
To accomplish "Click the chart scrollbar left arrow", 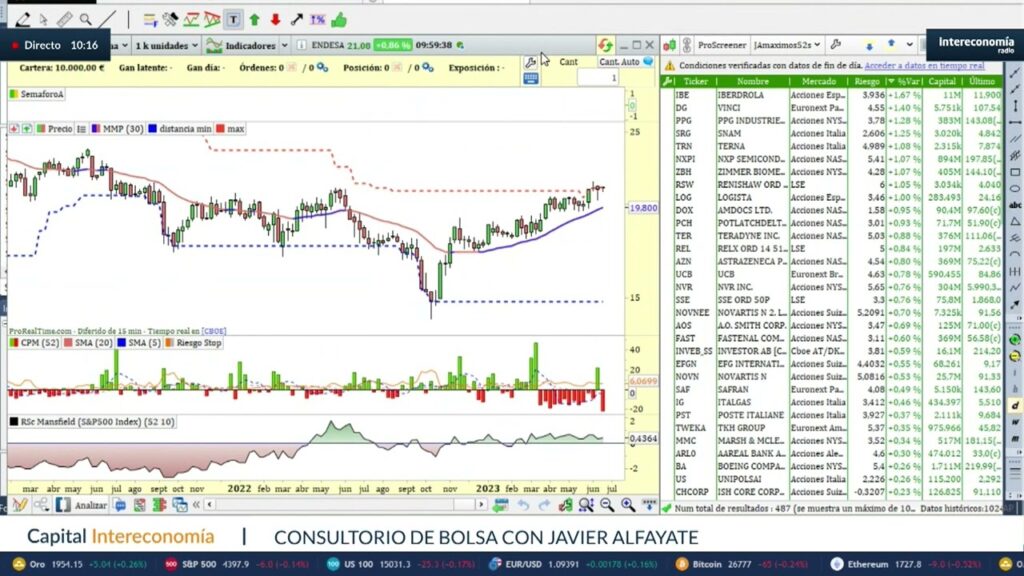I will click(209, 504).
